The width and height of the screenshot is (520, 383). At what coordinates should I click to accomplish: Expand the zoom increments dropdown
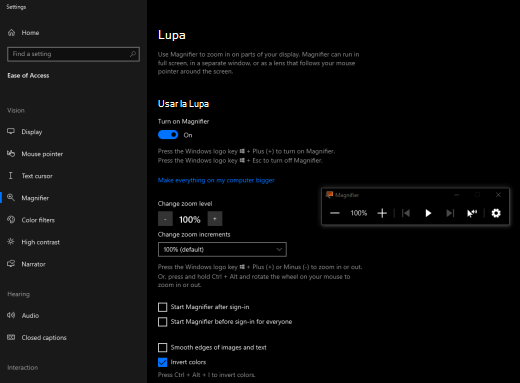(x=222, y=249)
